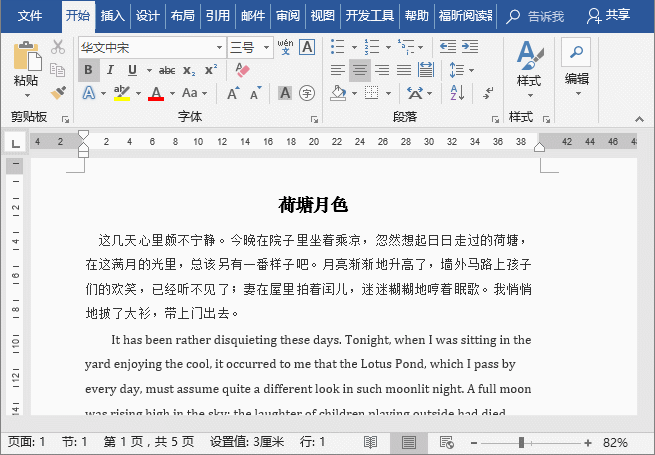This screenshot has width=655, height=455.
Task: Apply strikethrough to text
Action: (167, 70)
